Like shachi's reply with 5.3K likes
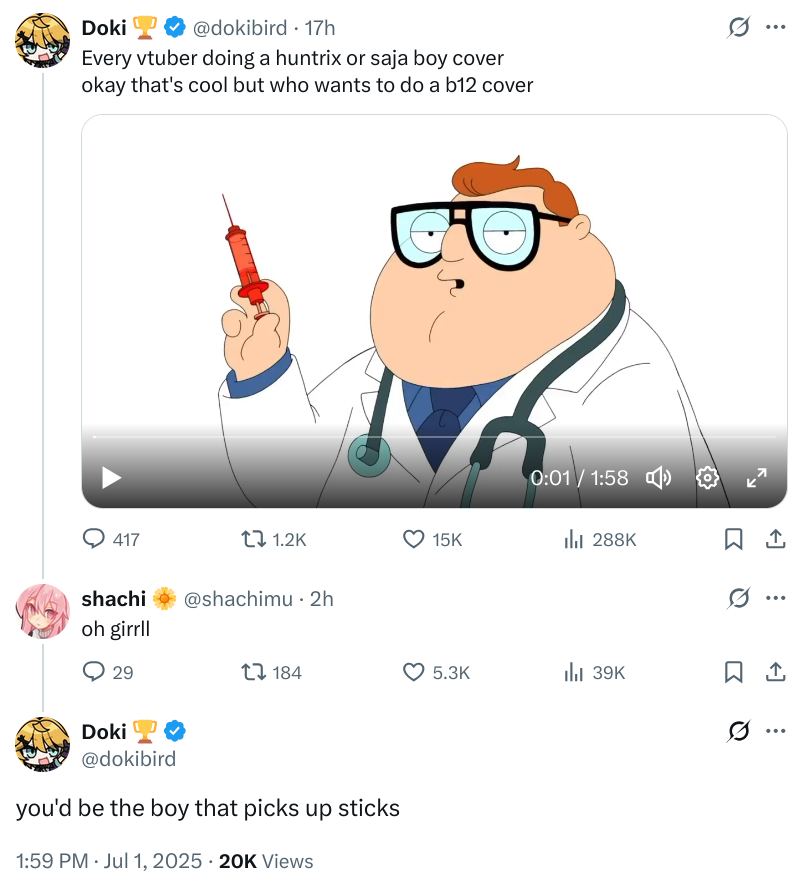 pos(413,672)
